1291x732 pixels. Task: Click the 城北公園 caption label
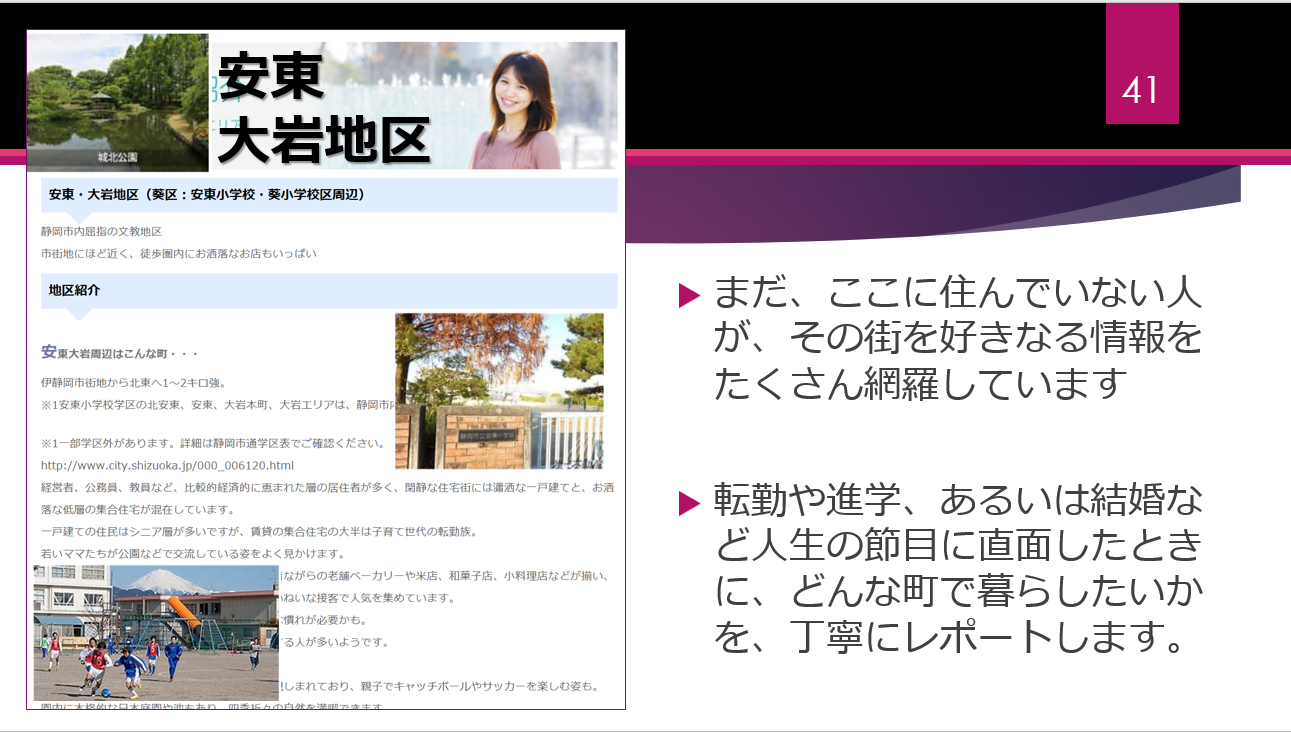coord(117,158)
